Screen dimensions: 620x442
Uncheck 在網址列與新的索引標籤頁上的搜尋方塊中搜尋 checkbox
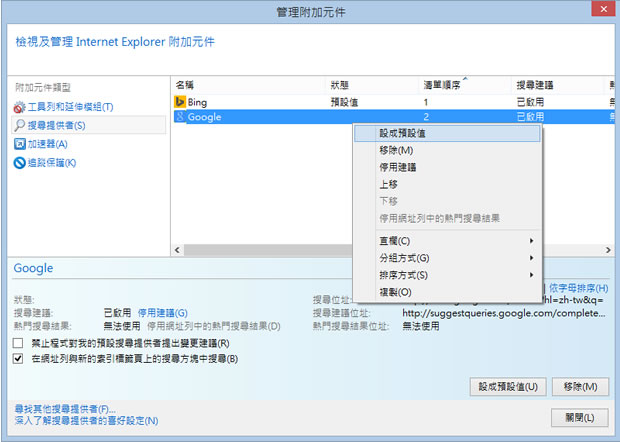[18, 359]
